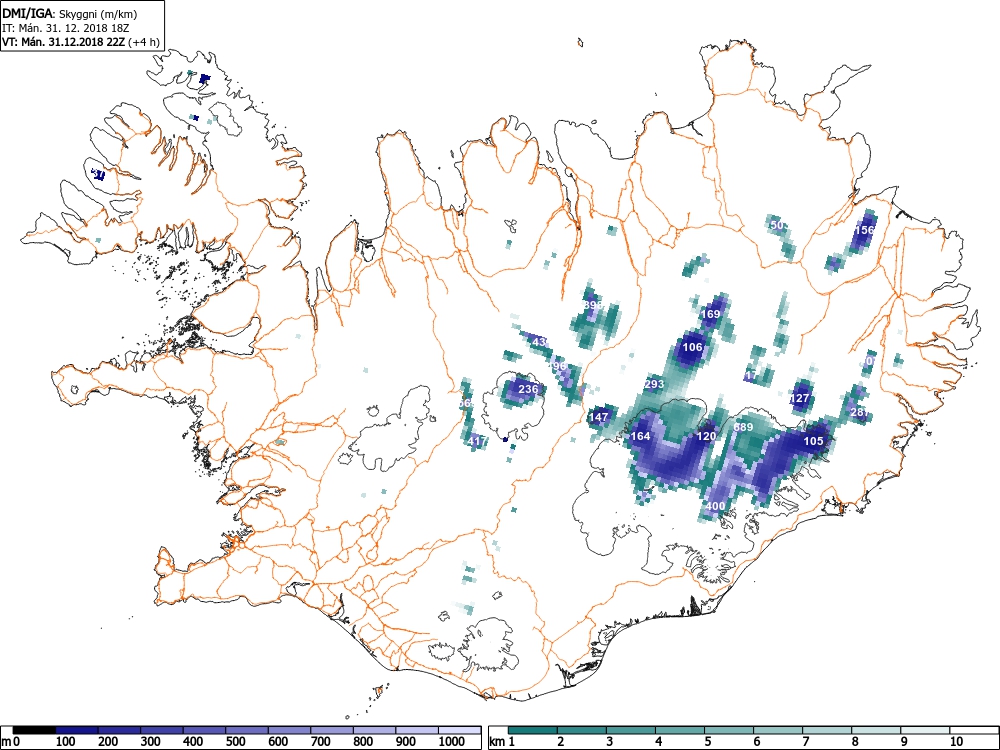This screenshot has height=750, width=1000.
Task: Click the visibility value 105 on the map
Action: point(813,441)
